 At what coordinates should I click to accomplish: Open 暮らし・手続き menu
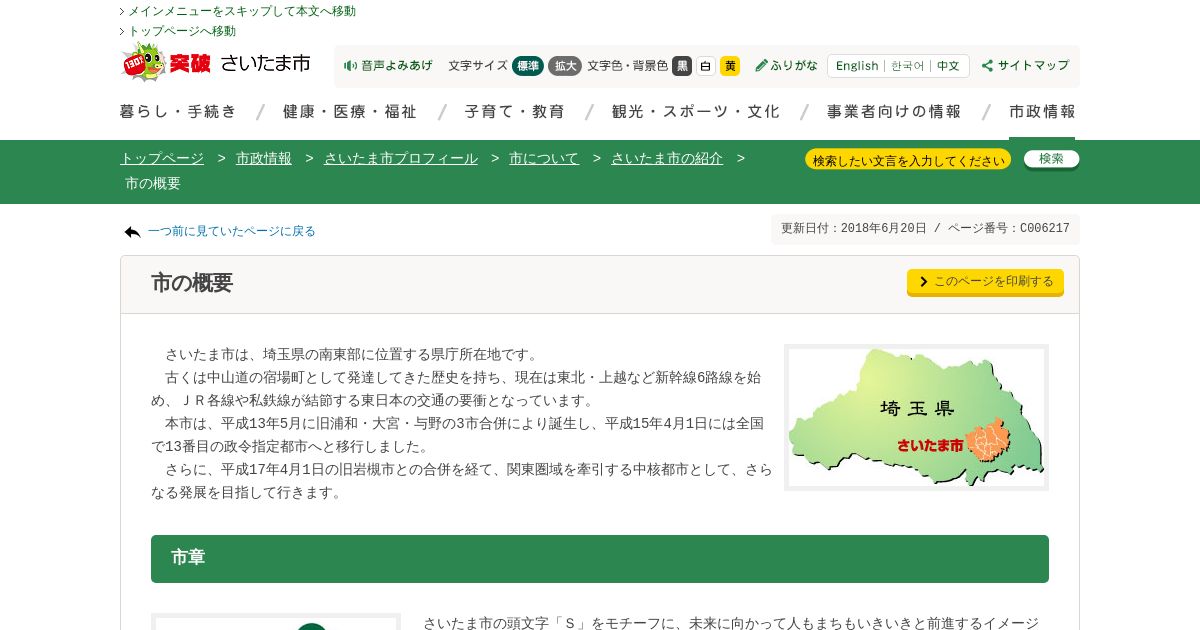pyautogui.click(x=179, y=112)
